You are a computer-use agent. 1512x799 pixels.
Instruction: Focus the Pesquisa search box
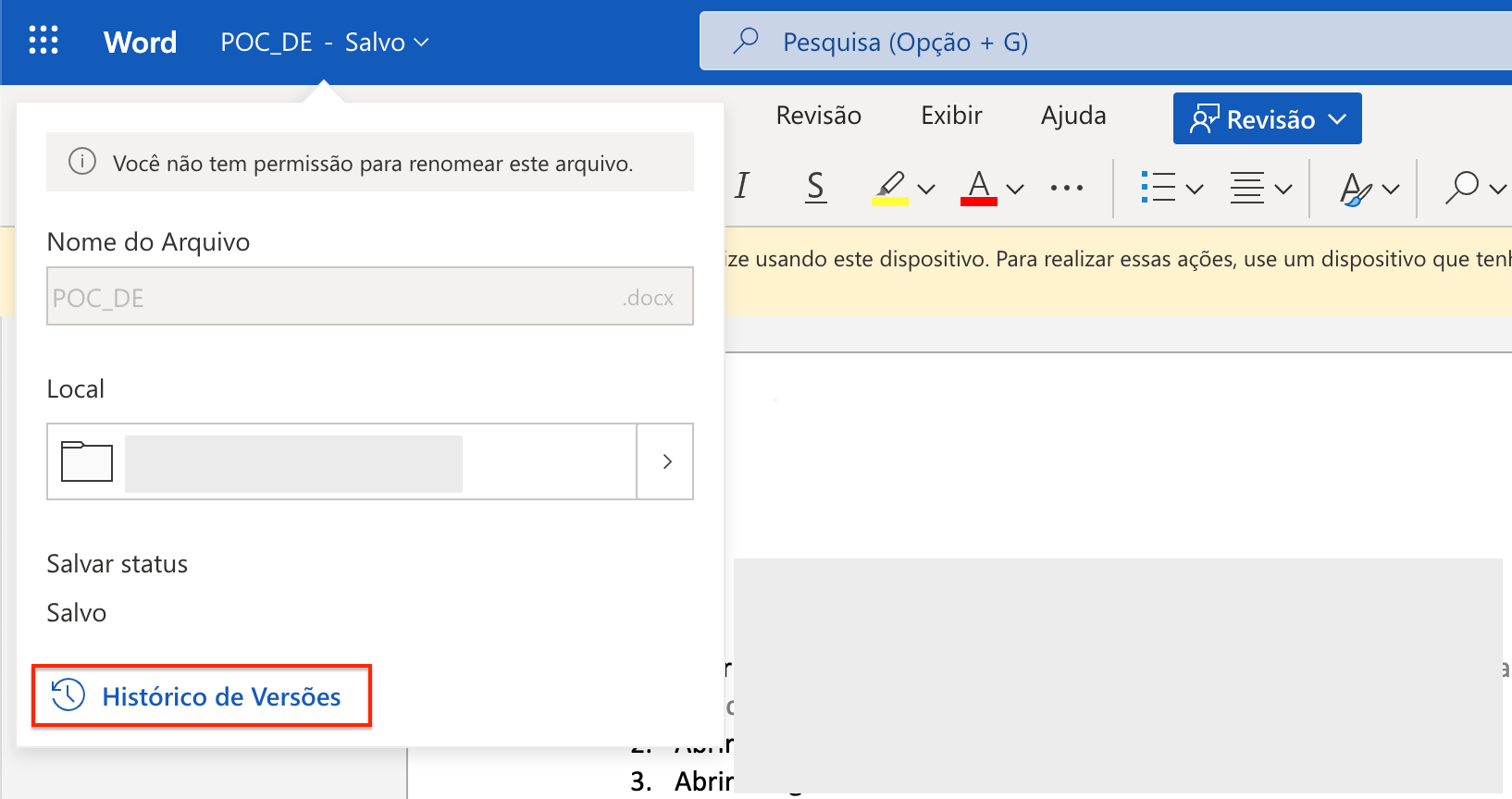1106,42
